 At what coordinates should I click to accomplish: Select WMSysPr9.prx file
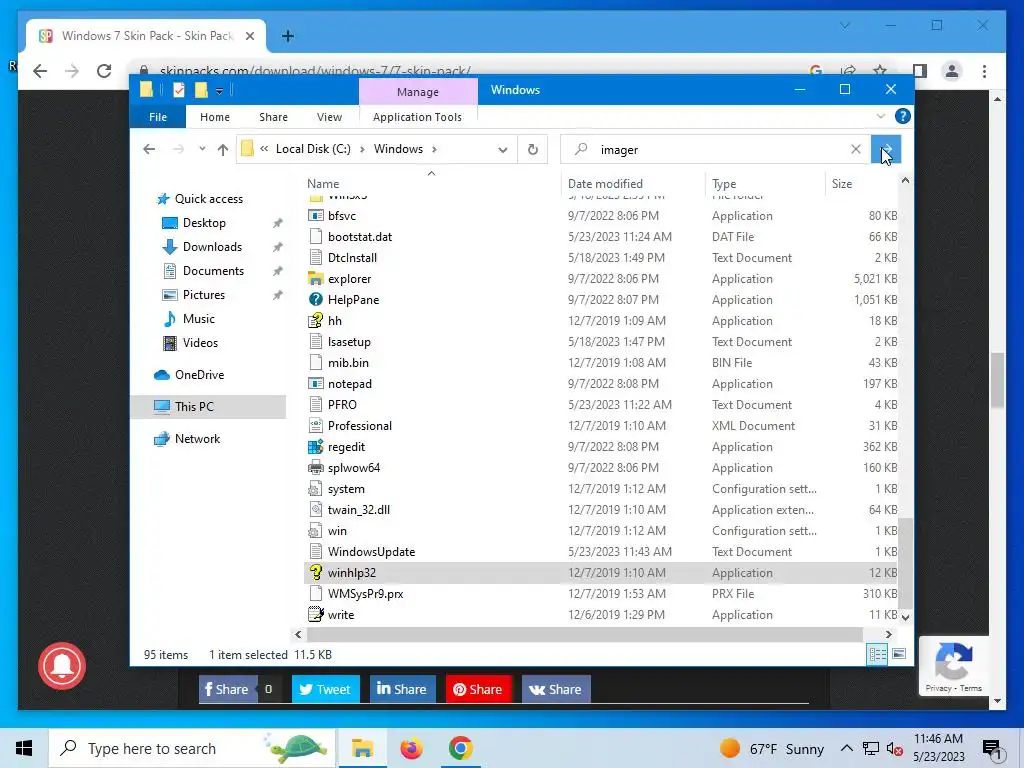(x=365, y=594)
